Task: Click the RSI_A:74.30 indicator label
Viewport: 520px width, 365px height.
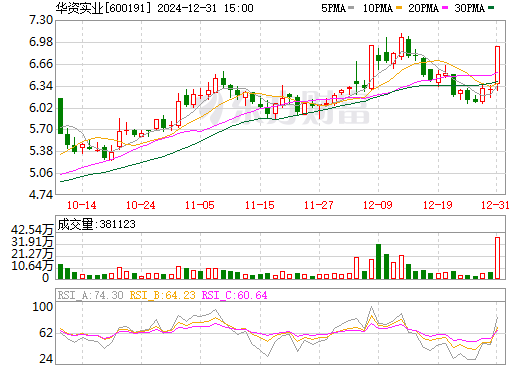Action: (91, 295)
